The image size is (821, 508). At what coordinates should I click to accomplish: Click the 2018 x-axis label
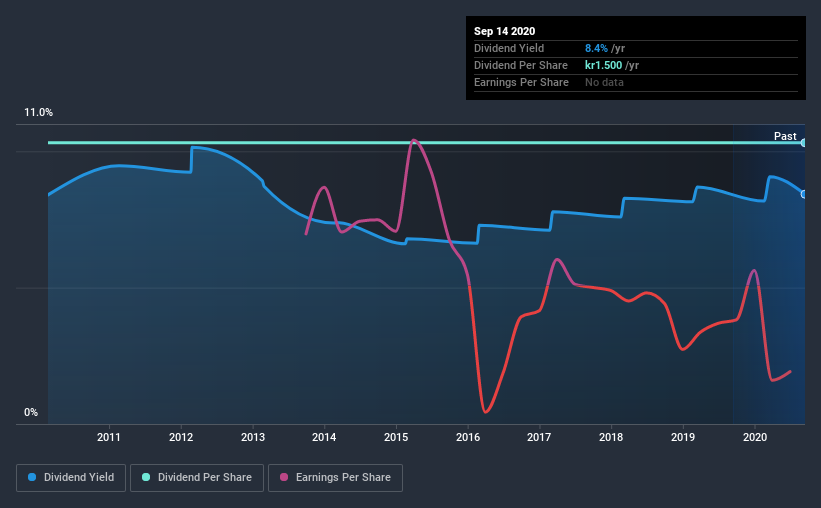coord(611,437)
